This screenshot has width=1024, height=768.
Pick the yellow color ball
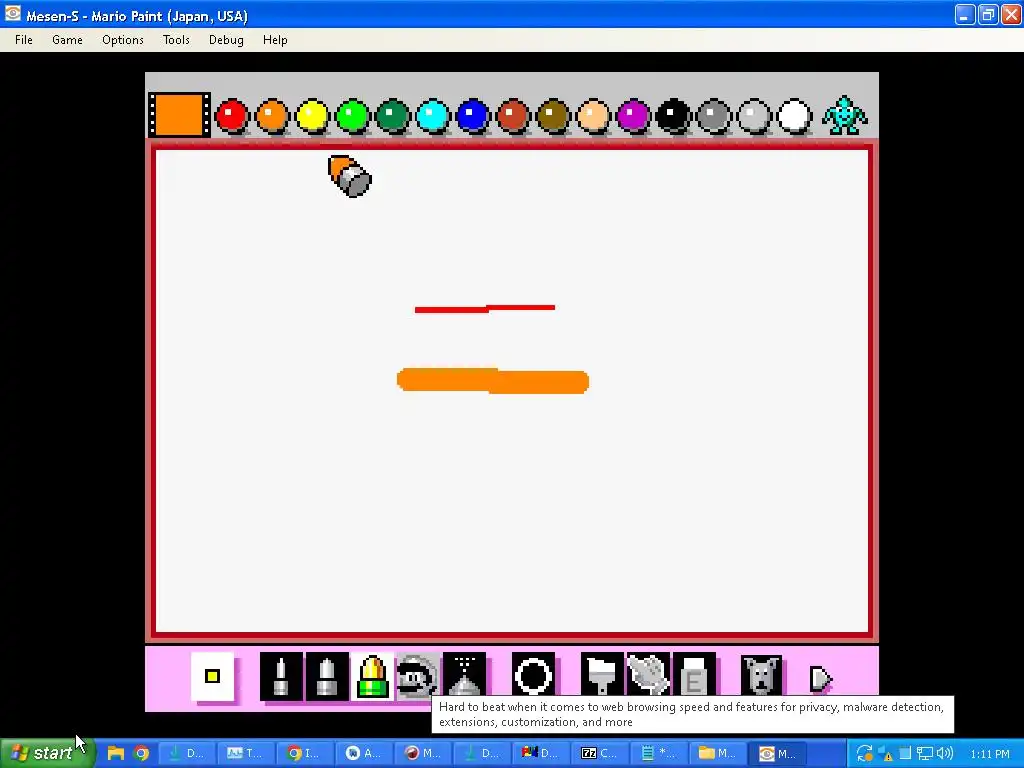pyautogui.click(x=312, y=116)
